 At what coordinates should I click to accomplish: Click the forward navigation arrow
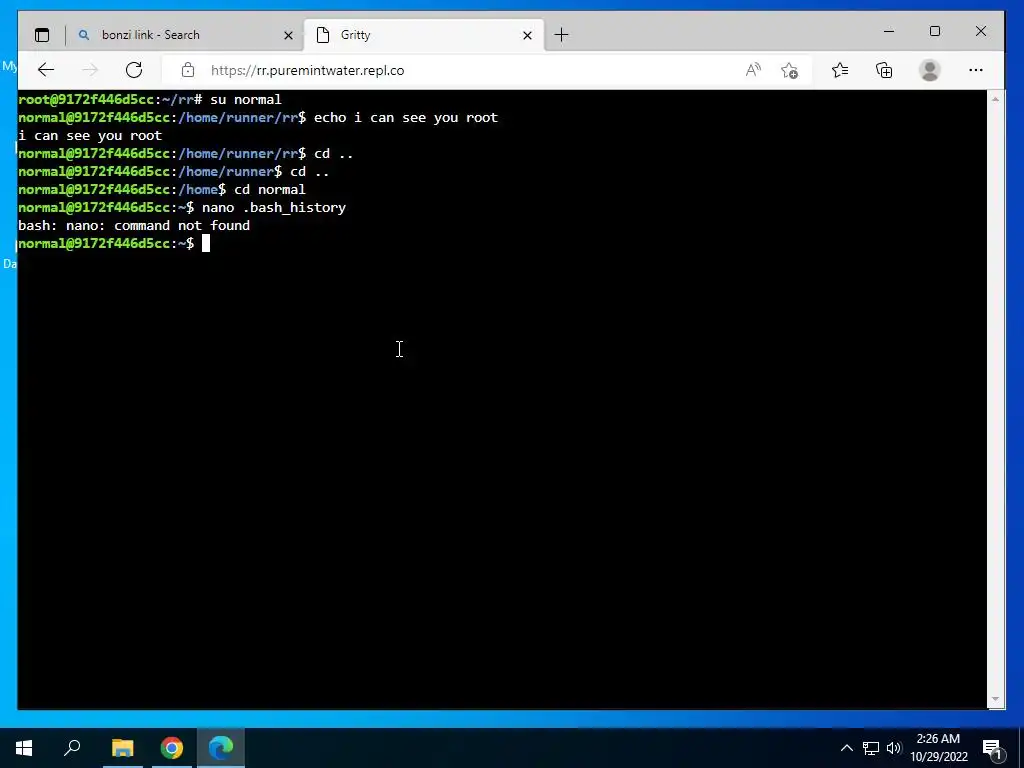coord(90,70)
